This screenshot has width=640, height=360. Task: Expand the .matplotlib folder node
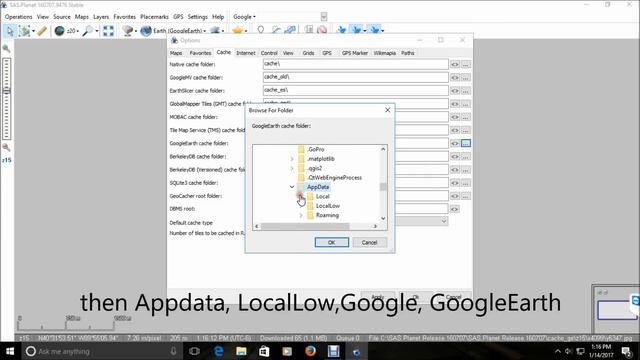point(292,159)
